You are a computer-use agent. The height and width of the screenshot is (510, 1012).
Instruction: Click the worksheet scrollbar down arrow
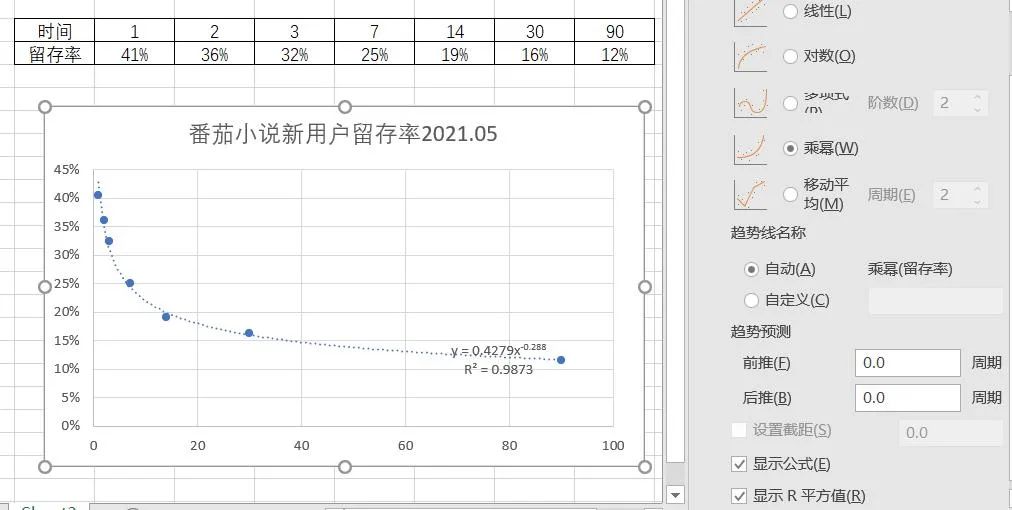(x=675, y=495)
